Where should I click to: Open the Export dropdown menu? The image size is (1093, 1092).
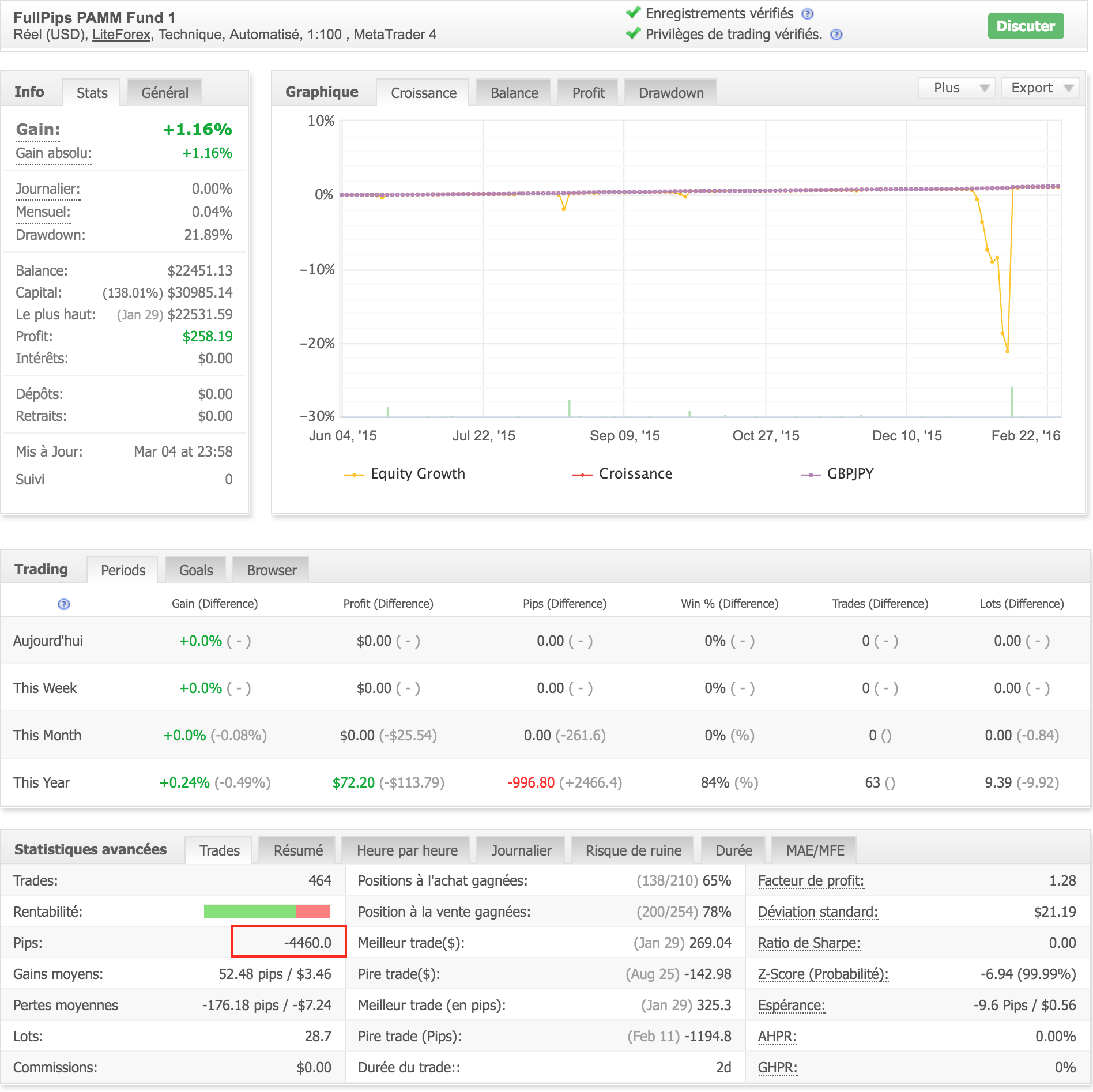click(x=1041, y=88)
